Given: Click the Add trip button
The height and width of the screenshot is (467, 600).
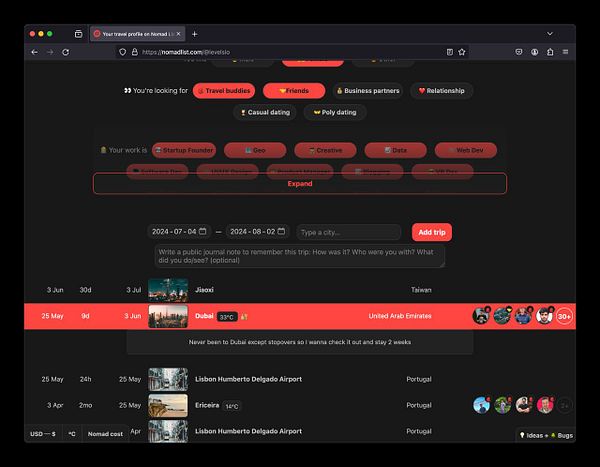Looking at the screenshot, I should coord(432,232).
